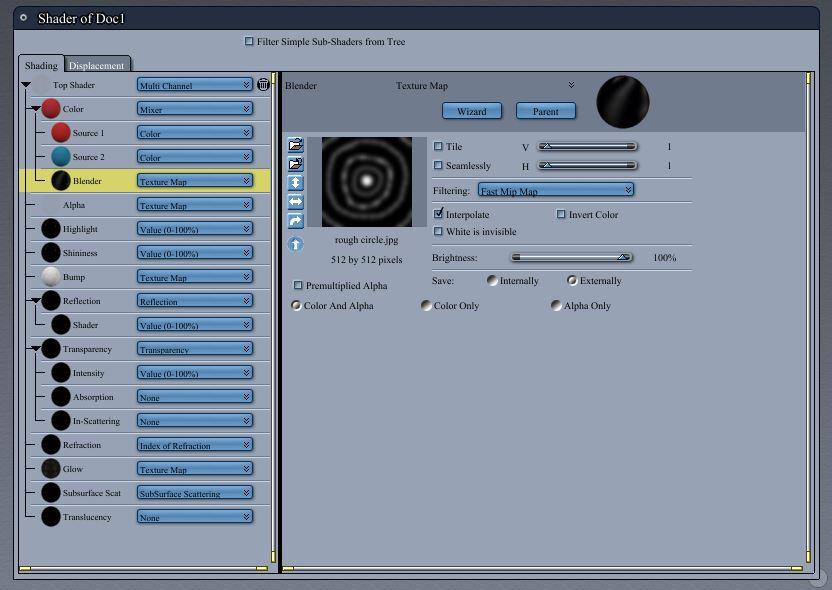The image size is (832, 590).
Task: Click the top open-folder icon to load a texture
Action: [296, 144]
